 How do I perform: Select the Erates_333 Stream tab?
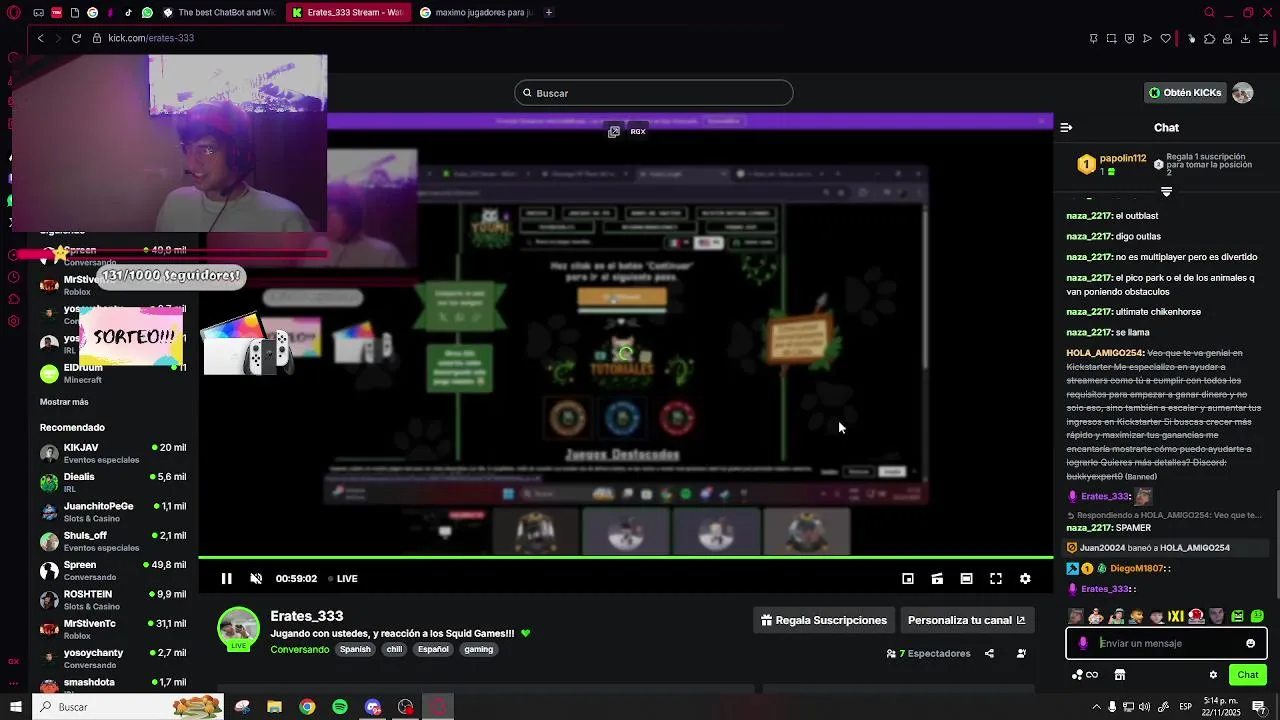point(348,12)
